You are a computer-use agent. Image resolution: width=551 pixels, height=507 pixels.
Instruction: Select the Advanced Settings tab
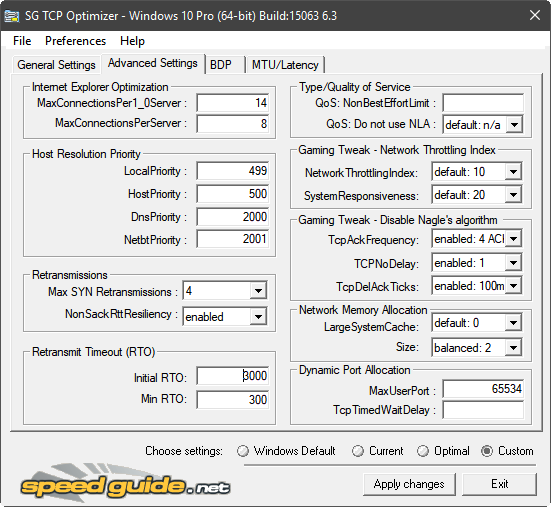click(x=153, y=63)
